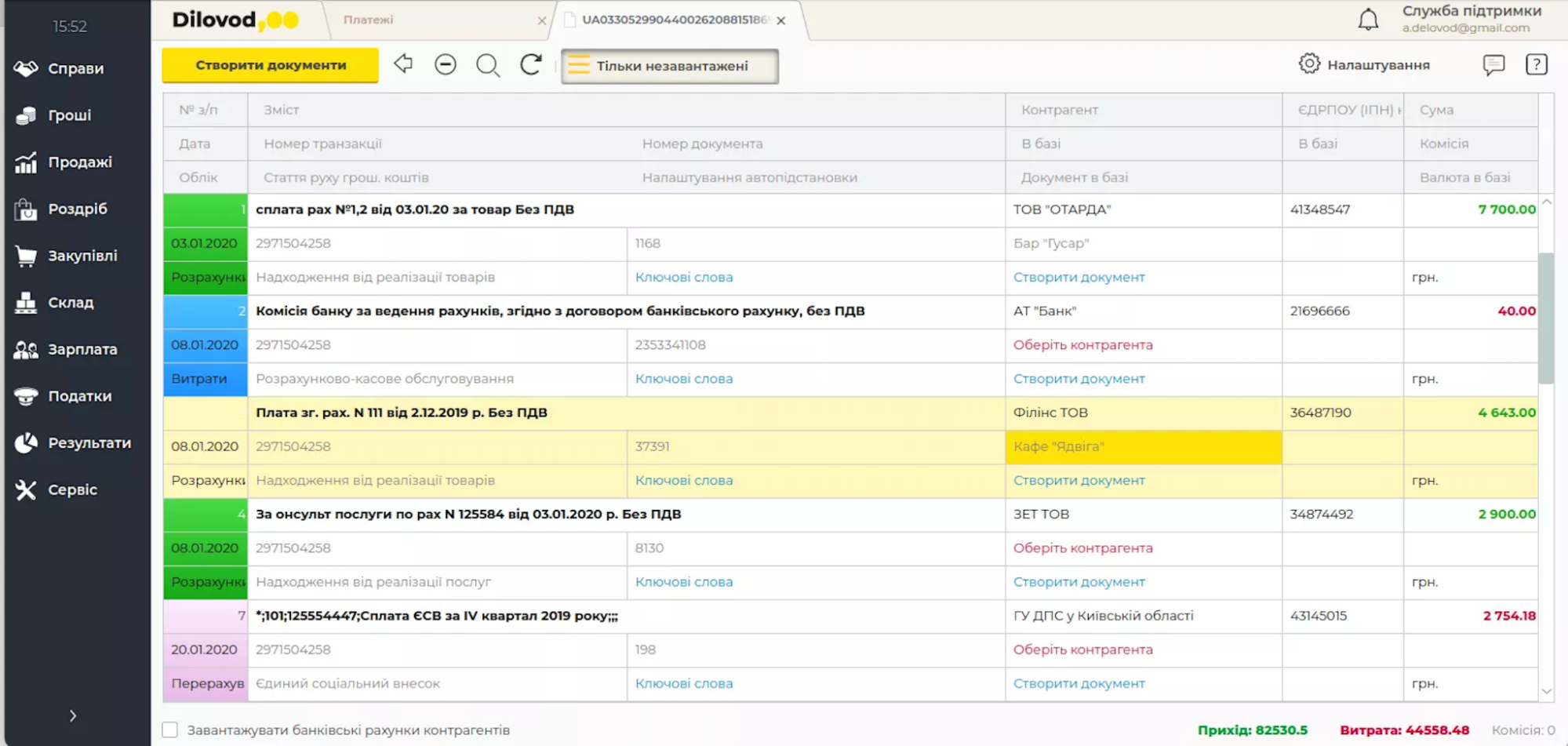The height and width of the screenshot is (746, 1568).
Task: Enable Завантажувати банківські рахунки контрагентів checkbox
Action: (x=170, y=730)
